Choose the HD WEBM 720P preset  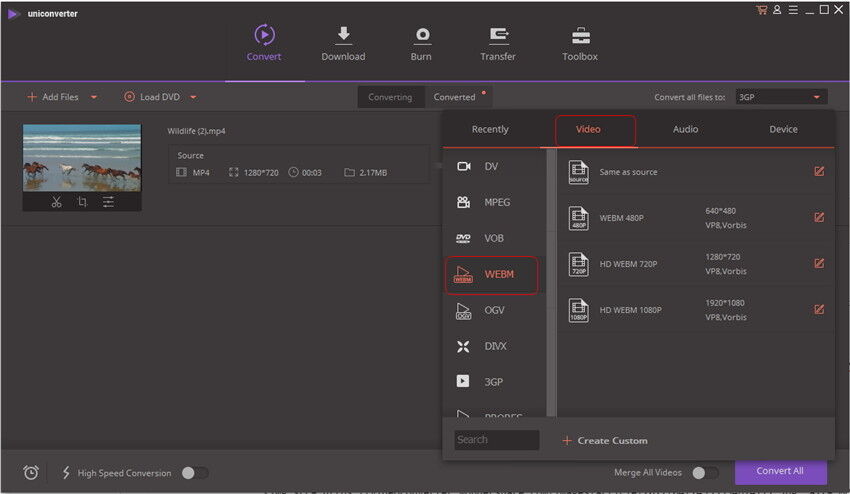(697, 264)
